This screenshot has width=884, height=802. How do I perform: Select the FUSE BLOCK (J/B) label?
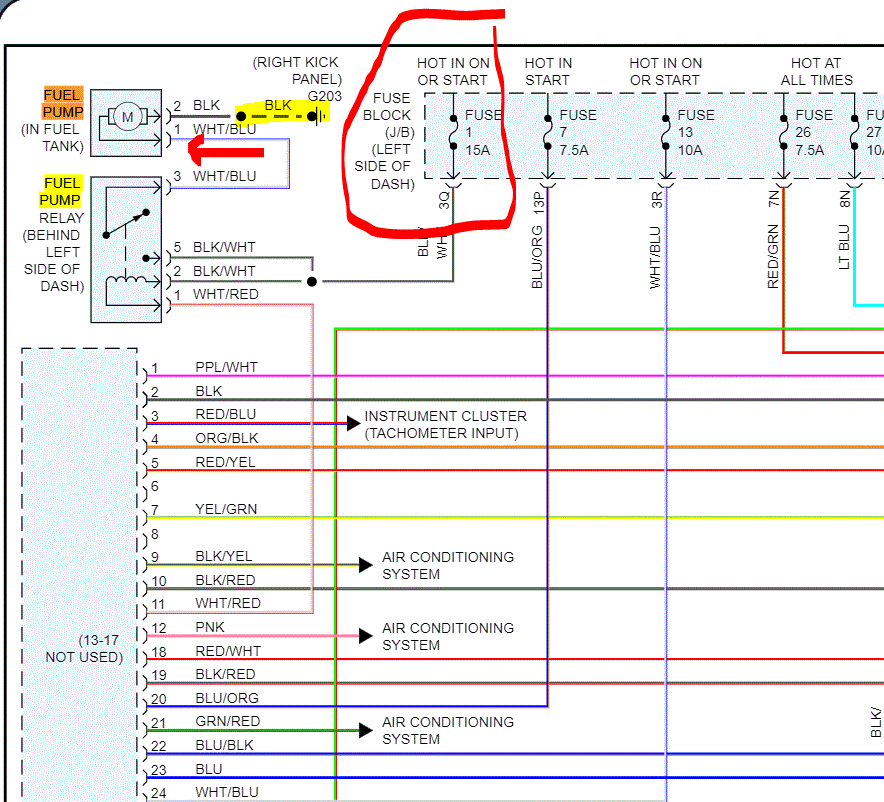385,141
